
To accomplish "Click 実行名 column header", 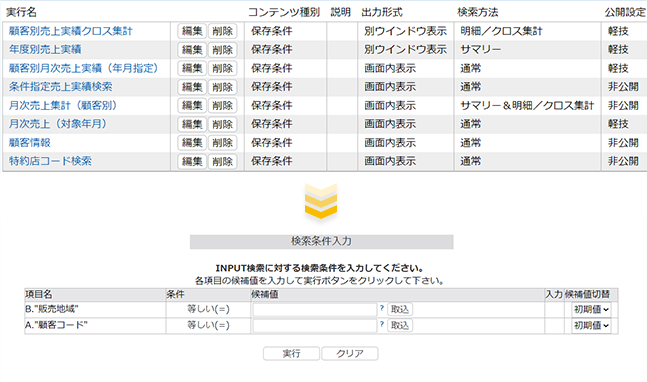I will click(21, 12).
